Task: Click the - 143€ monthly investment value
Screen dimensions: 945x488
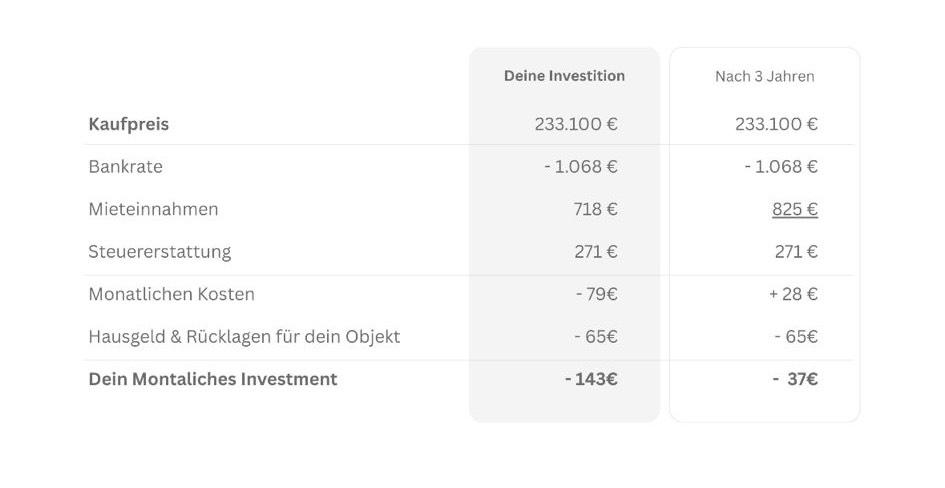Action: click(x=590, y=379)
